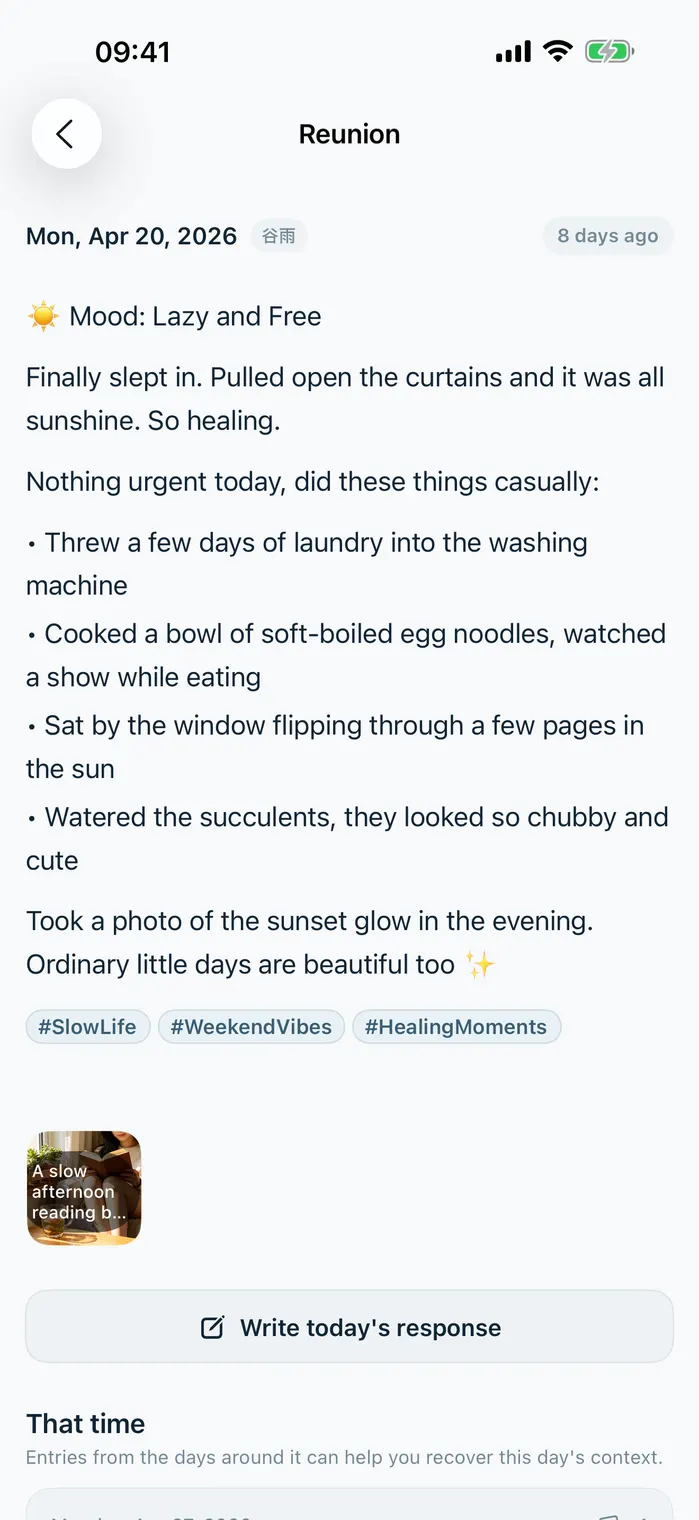Tap the cellular signal bars icon
699x1520 pixels.
coord(513,51)
